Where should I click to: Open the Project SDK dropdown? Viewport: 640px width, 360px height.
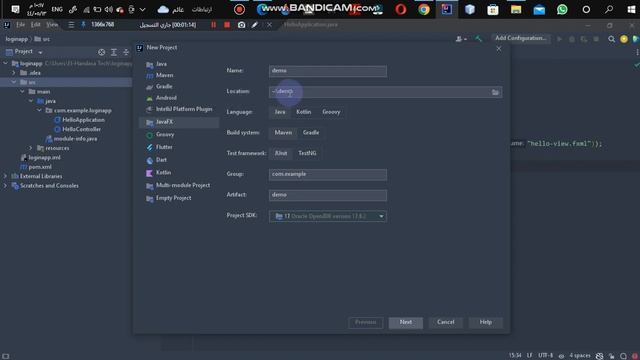pyautogui.click(x=328, y=216)
